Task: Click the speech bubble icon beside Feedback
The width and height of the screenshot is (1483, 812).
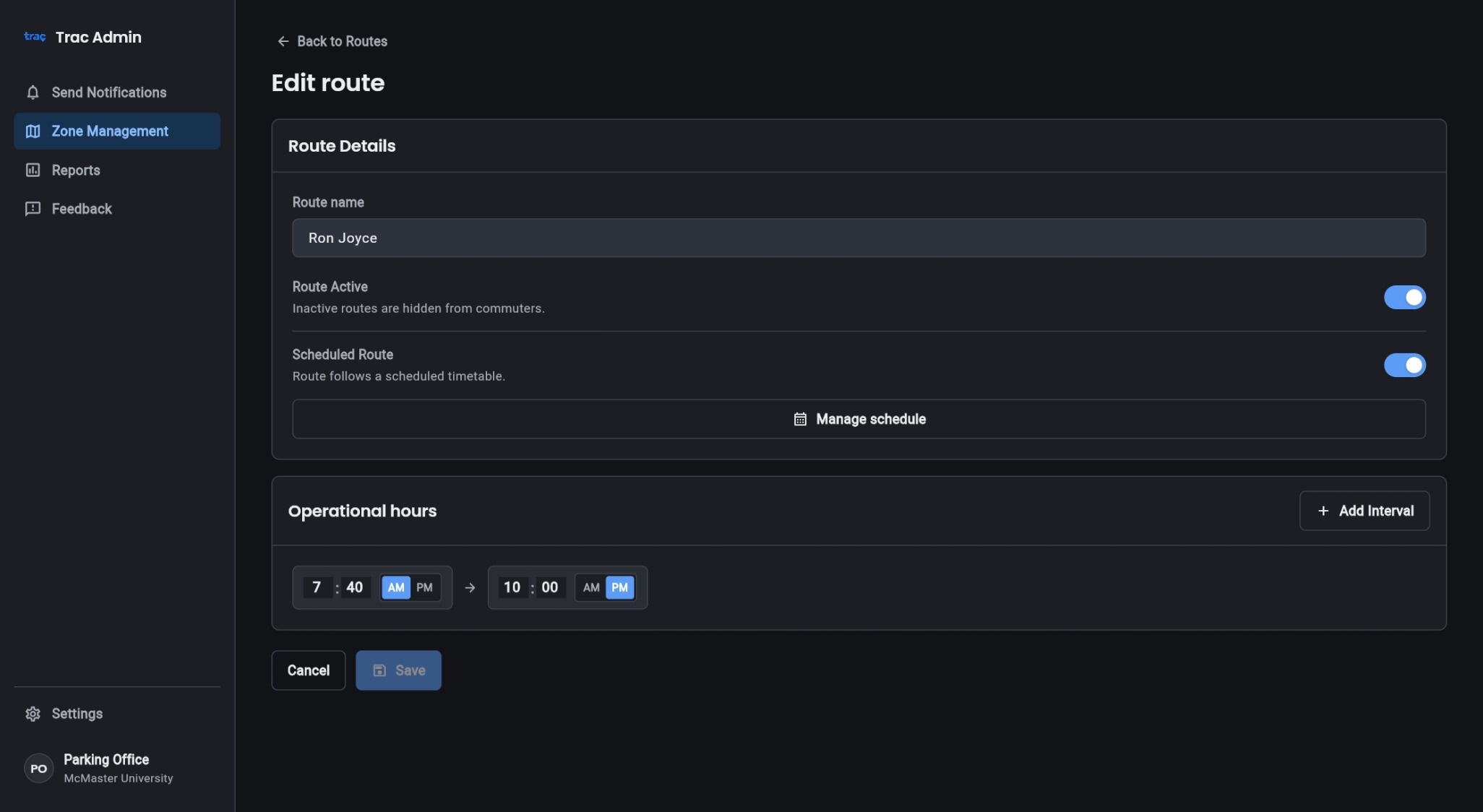Action: [x=33, y=209]
